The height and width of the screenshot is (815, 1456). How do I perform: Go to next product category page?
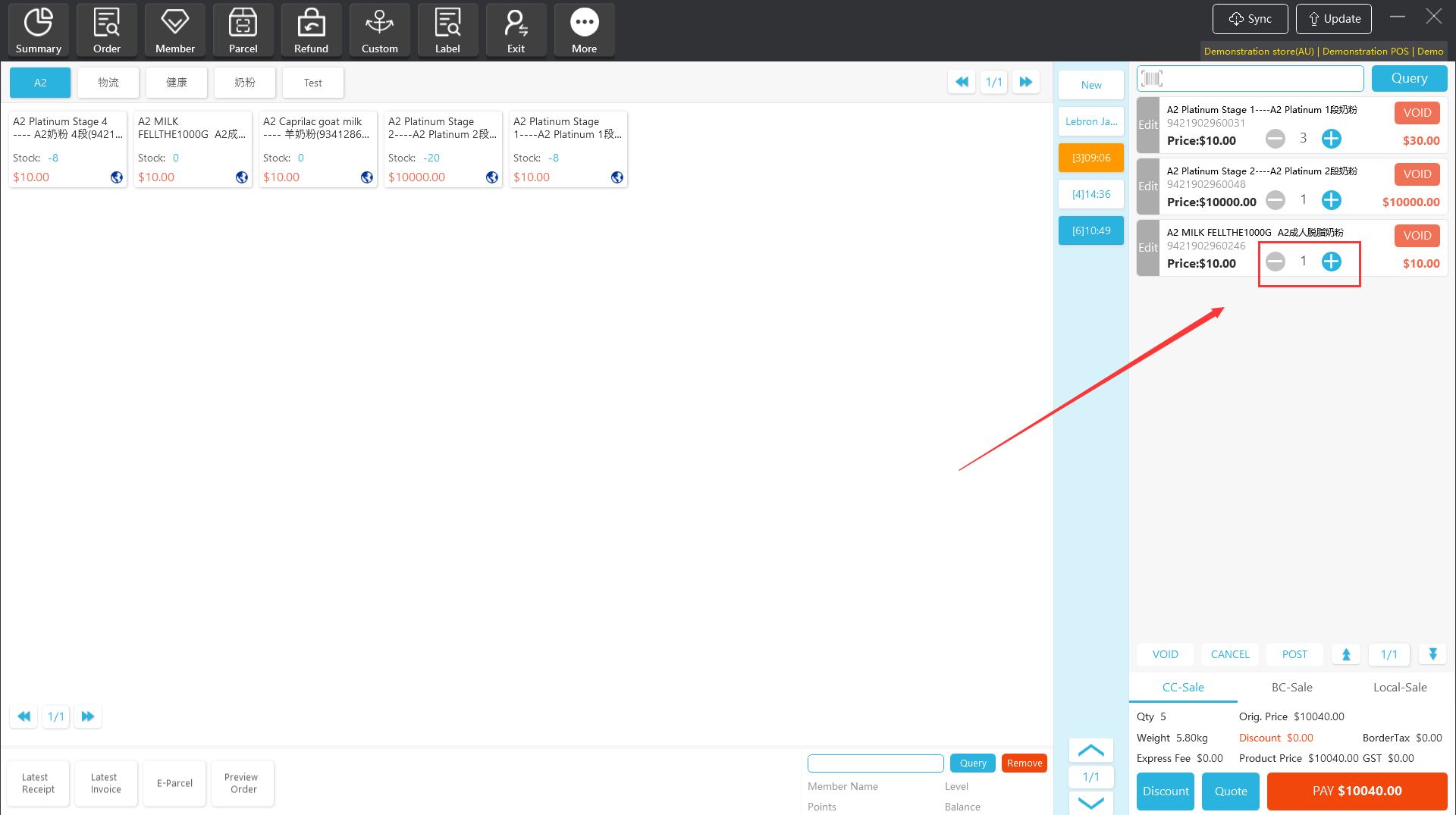coord(1025,82)
